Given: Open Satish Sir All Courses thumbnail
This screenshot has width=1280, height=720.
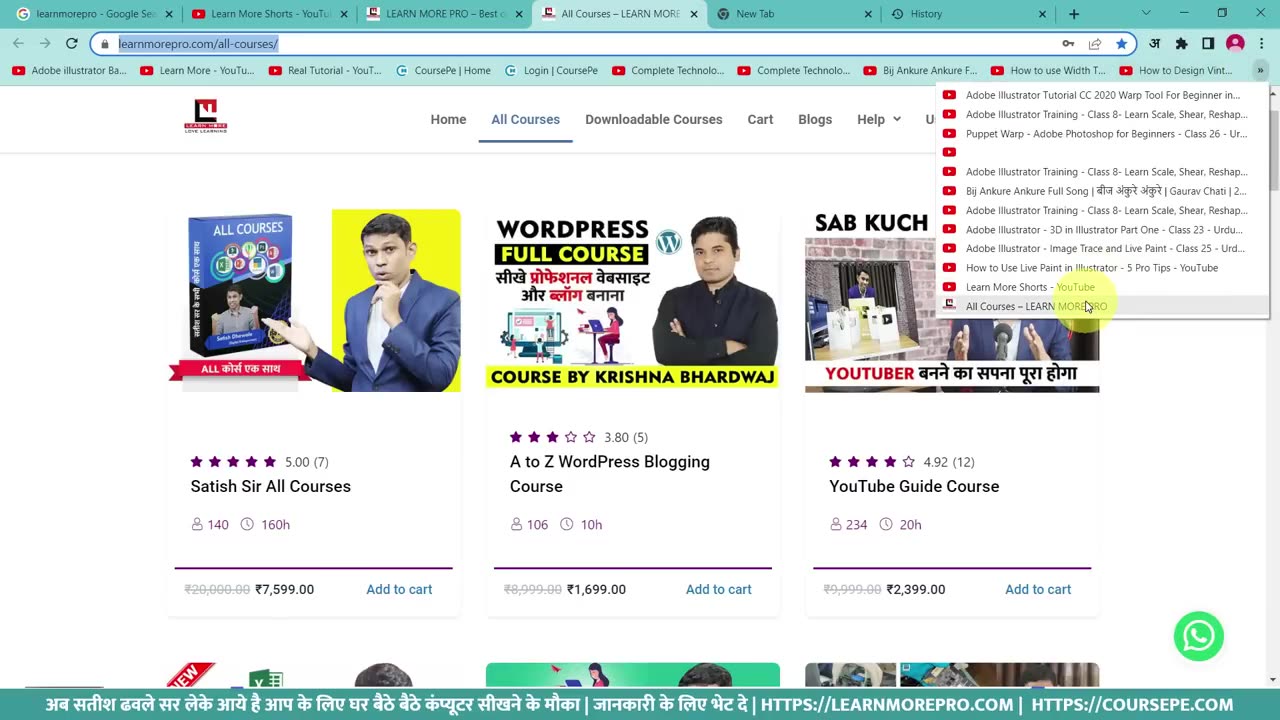Looking at the screenshot, I should point(314,300).
